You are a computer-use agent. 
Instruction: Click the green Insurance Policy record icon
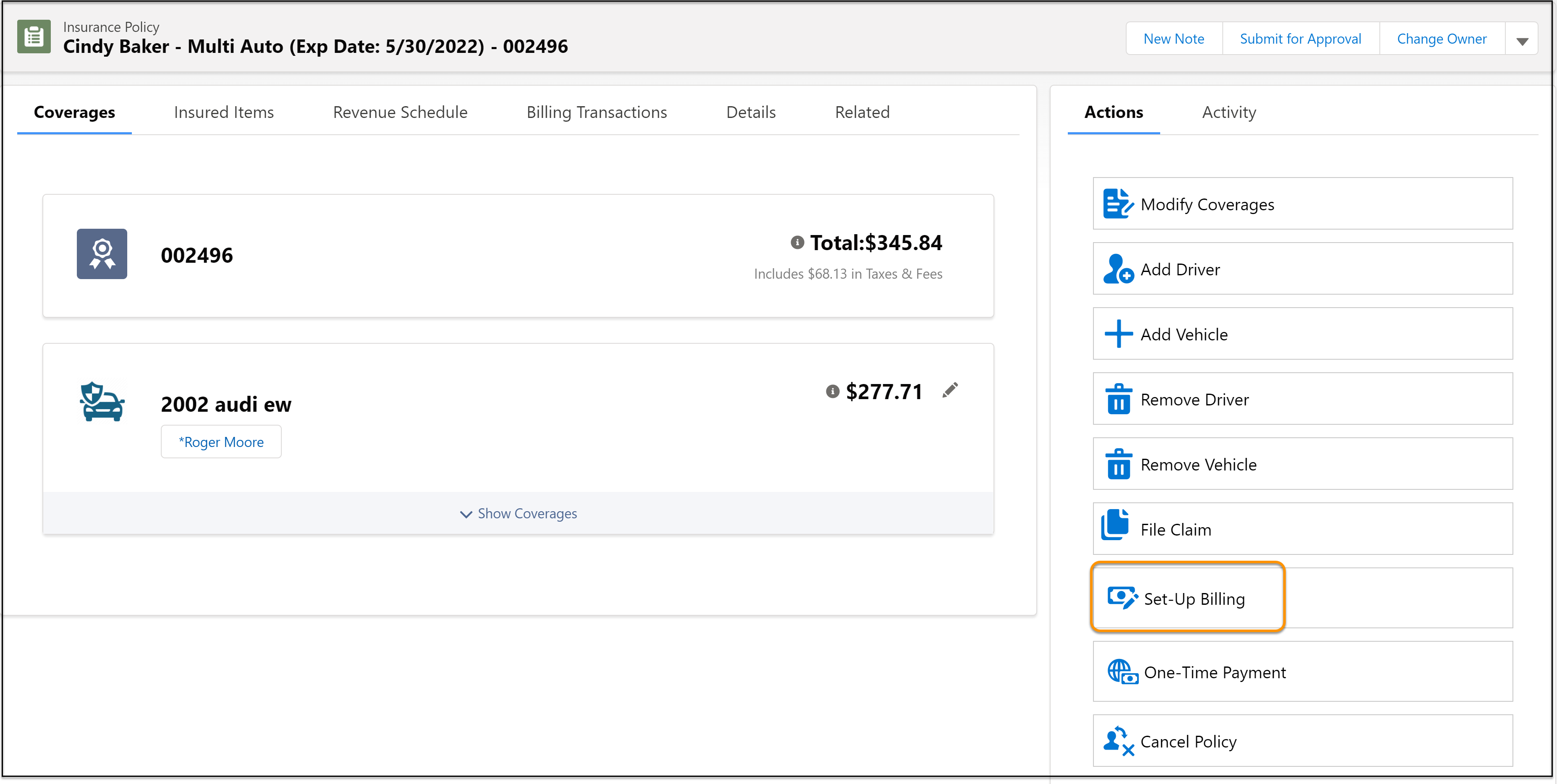(x=34, y=37)
